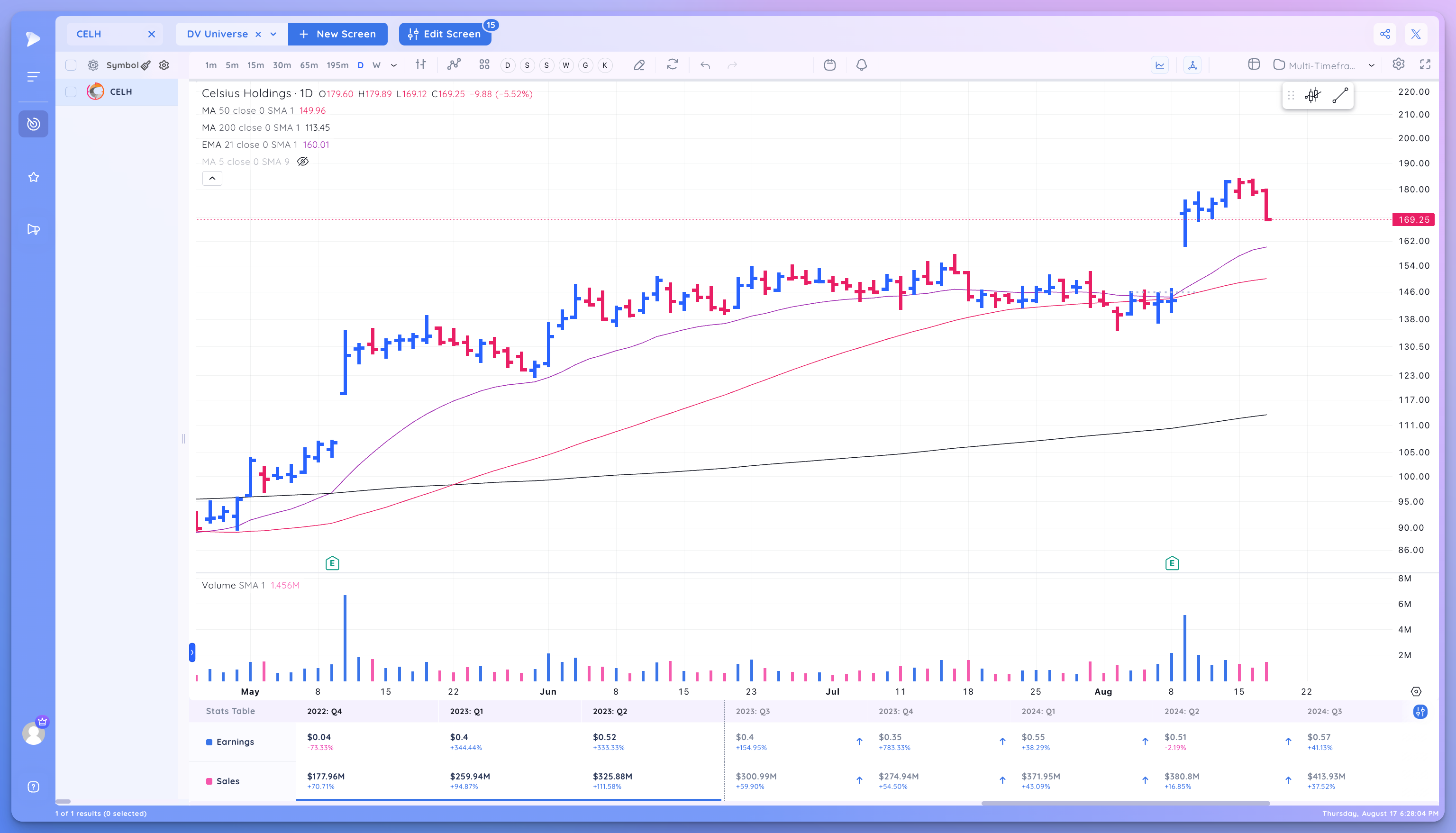Click the refresh sync icon

tap(672, 64)
